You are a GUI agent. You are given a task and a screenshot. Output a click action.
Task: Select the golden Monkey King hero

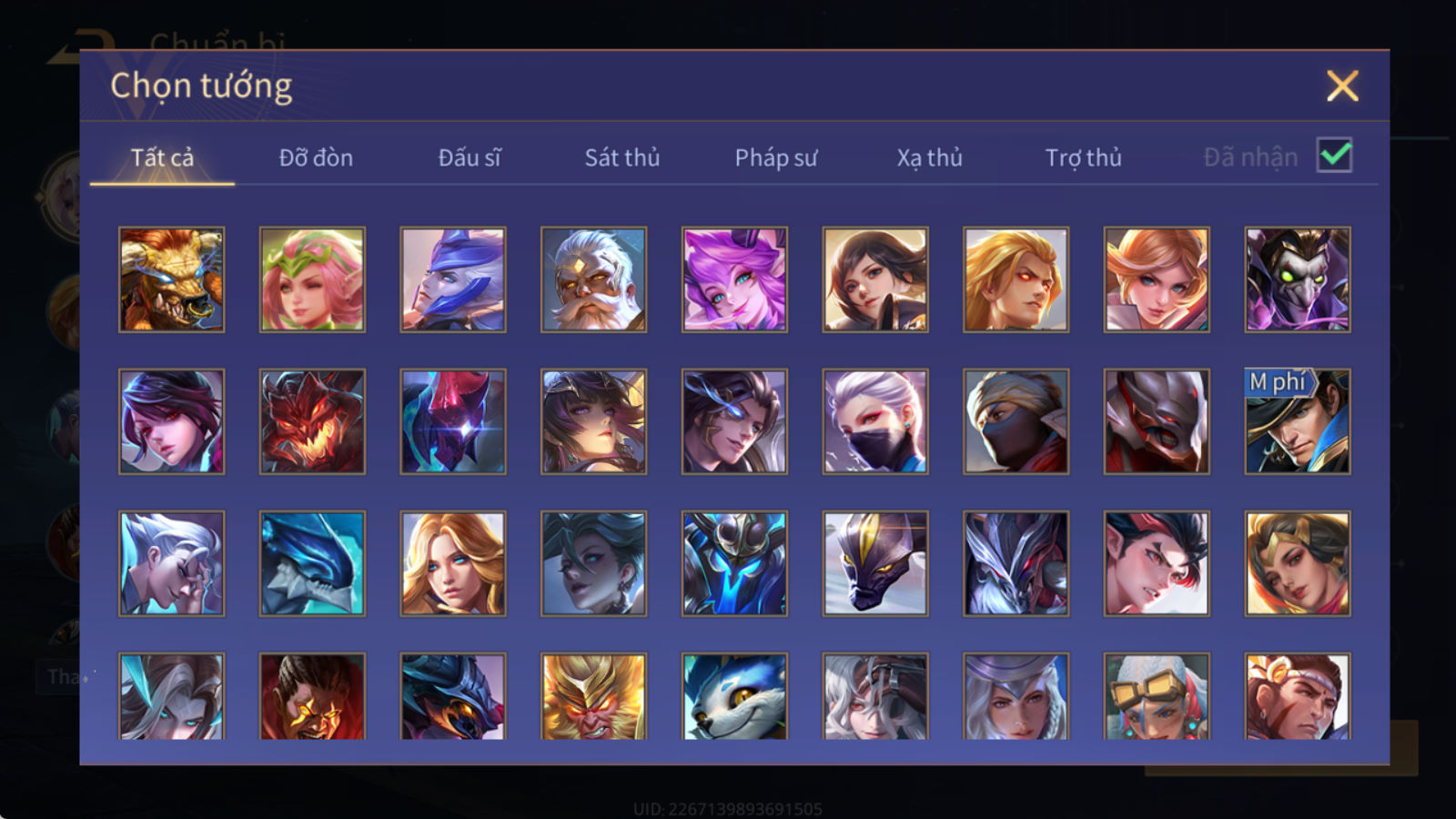pos(593,696)
